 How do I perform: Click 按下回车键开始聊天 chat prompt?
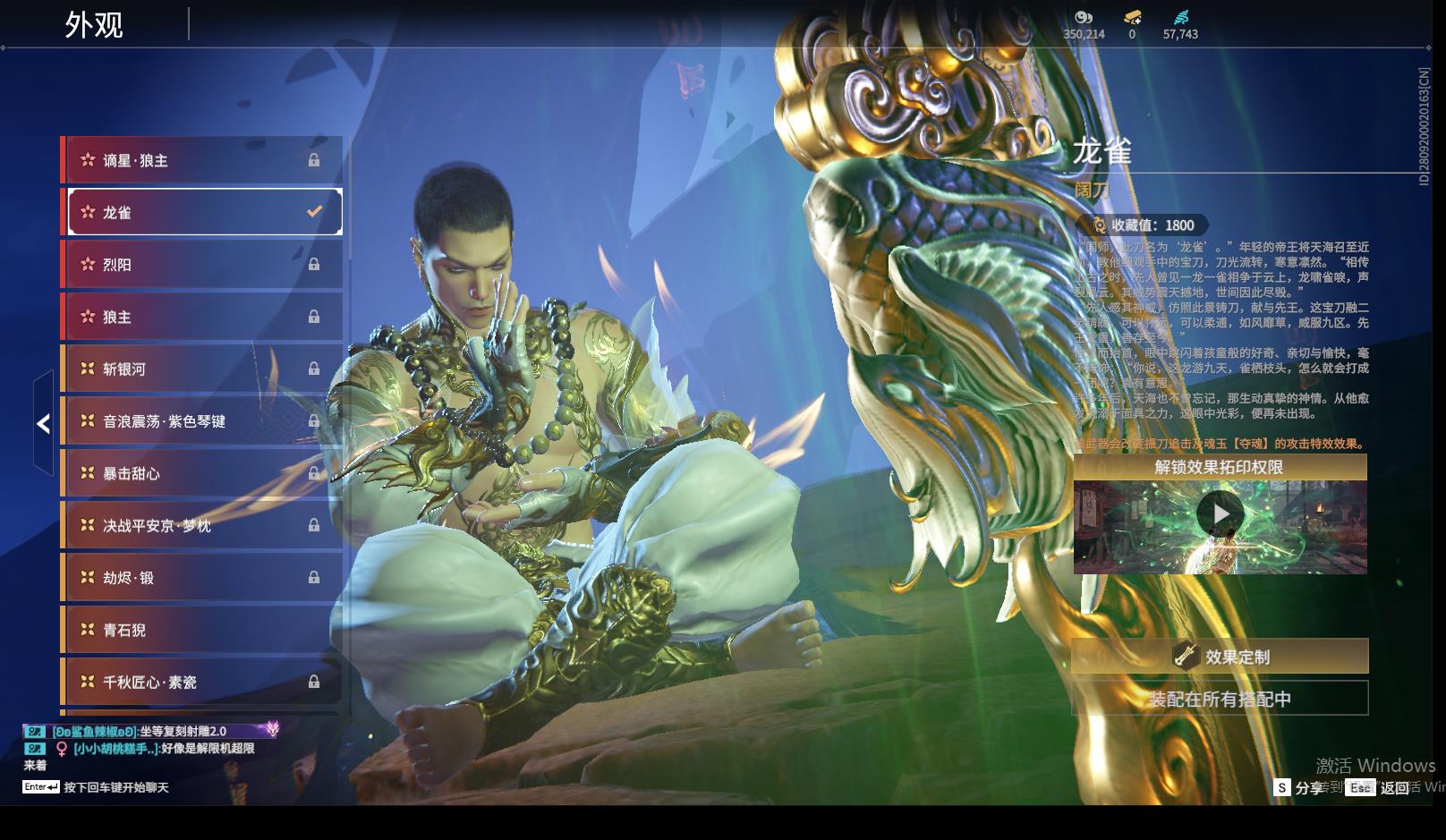tap(116, 787)
